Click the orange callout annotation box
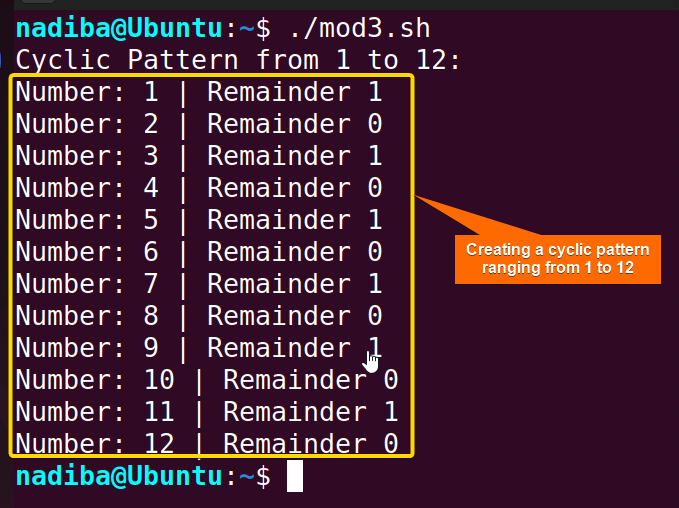This screenshot has width=679, height=508. pyautogui.click(x=558, y=259)
